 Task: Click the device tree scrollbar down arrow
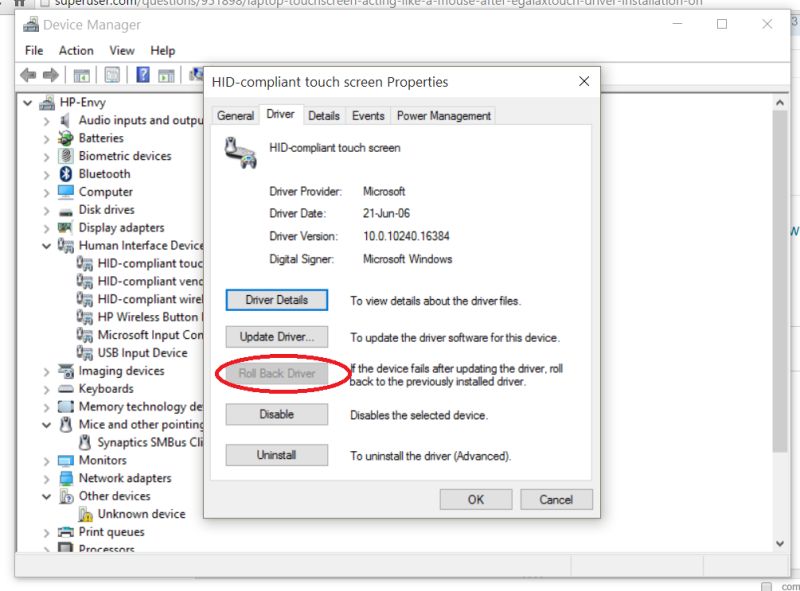780,544
